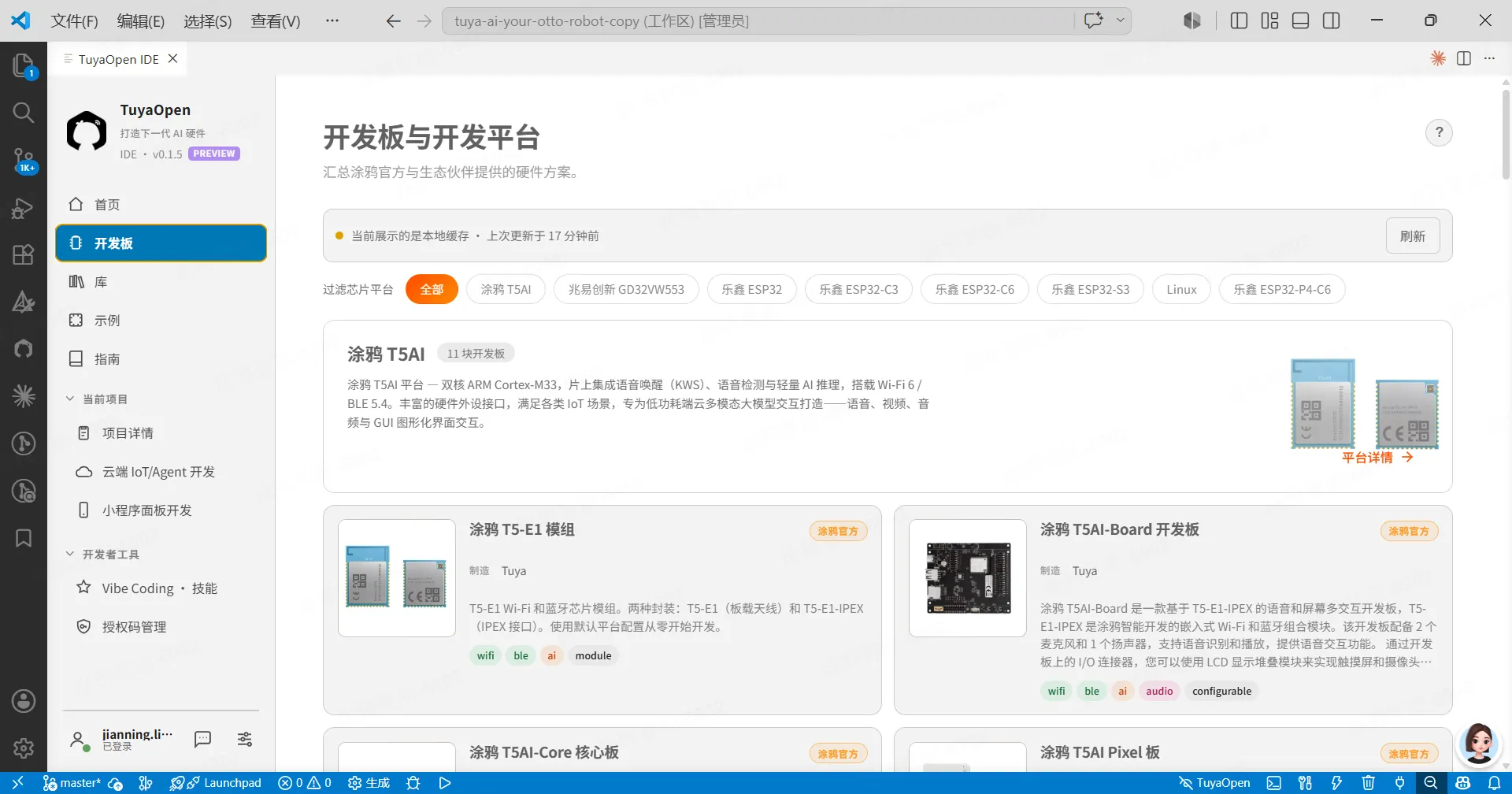Open the 文件(F) menu

coord(75,20)
